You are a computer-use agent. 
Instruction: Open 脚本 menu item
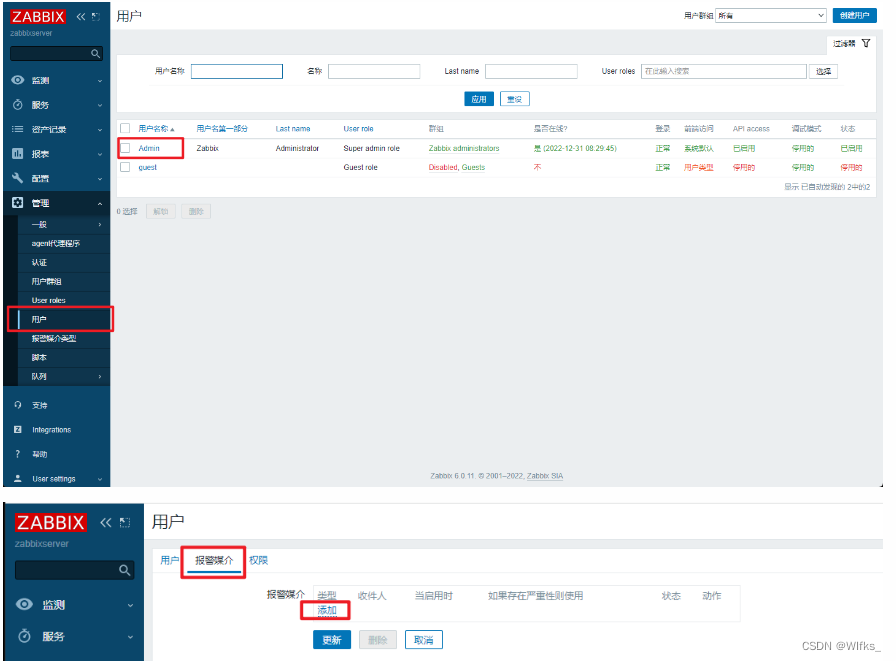[39, 357]
